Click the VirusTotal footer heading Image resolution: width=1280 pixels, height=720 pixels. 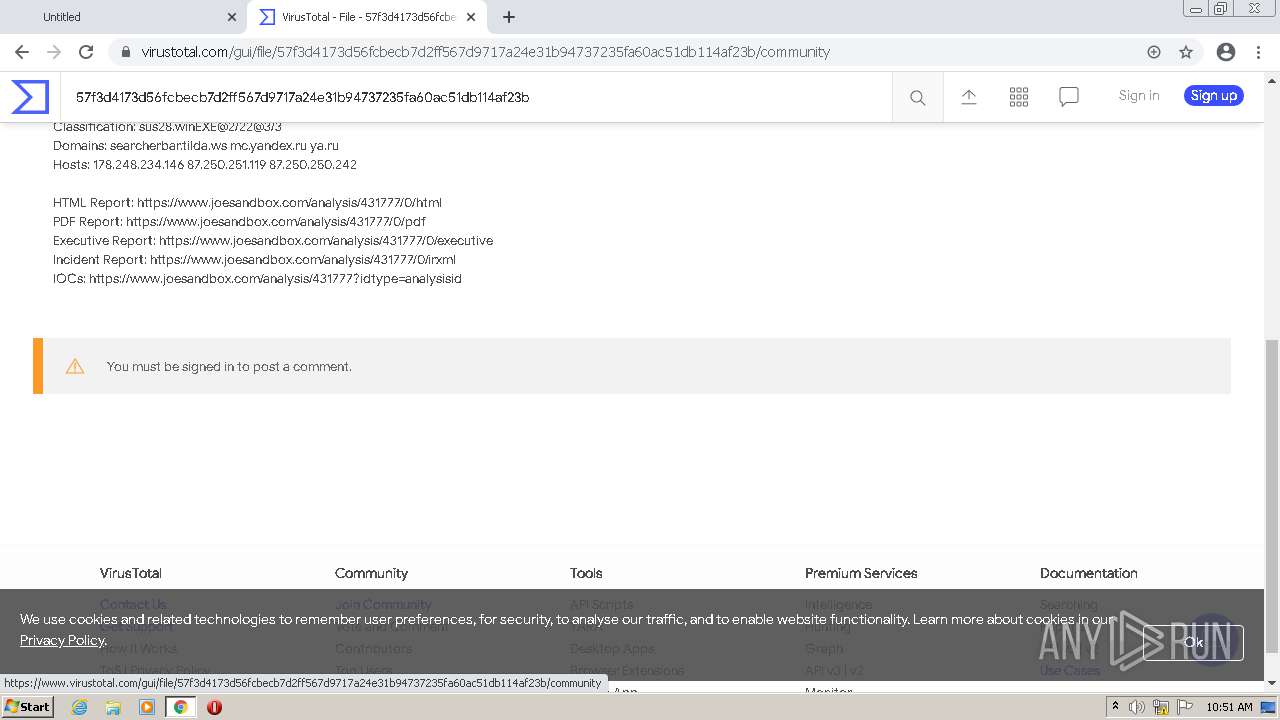click(x=130, y=573)
